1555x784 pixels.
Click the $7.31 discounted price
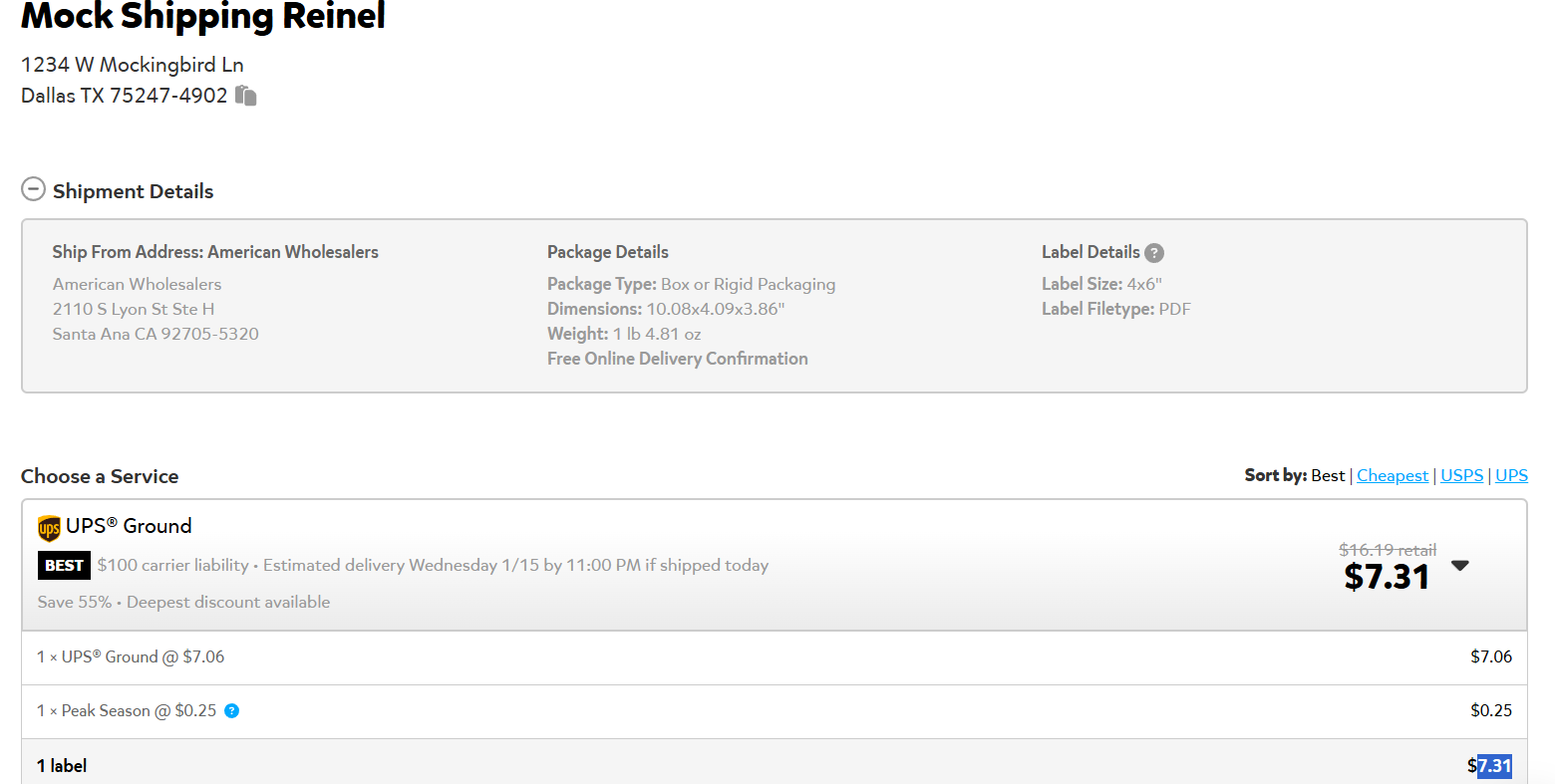pos(1387,577)
